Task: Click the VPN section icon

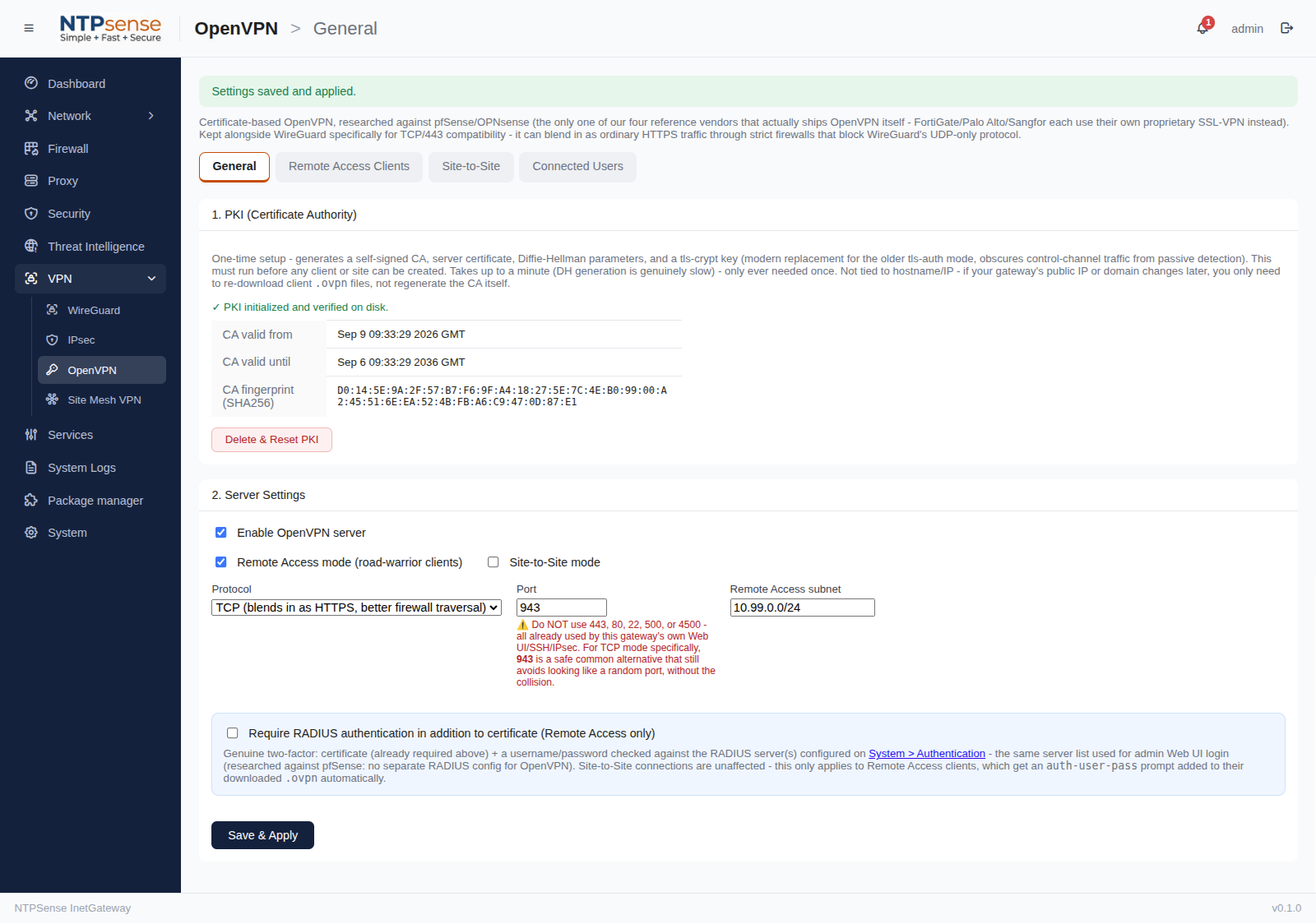Action: click(x=31, y=279)
